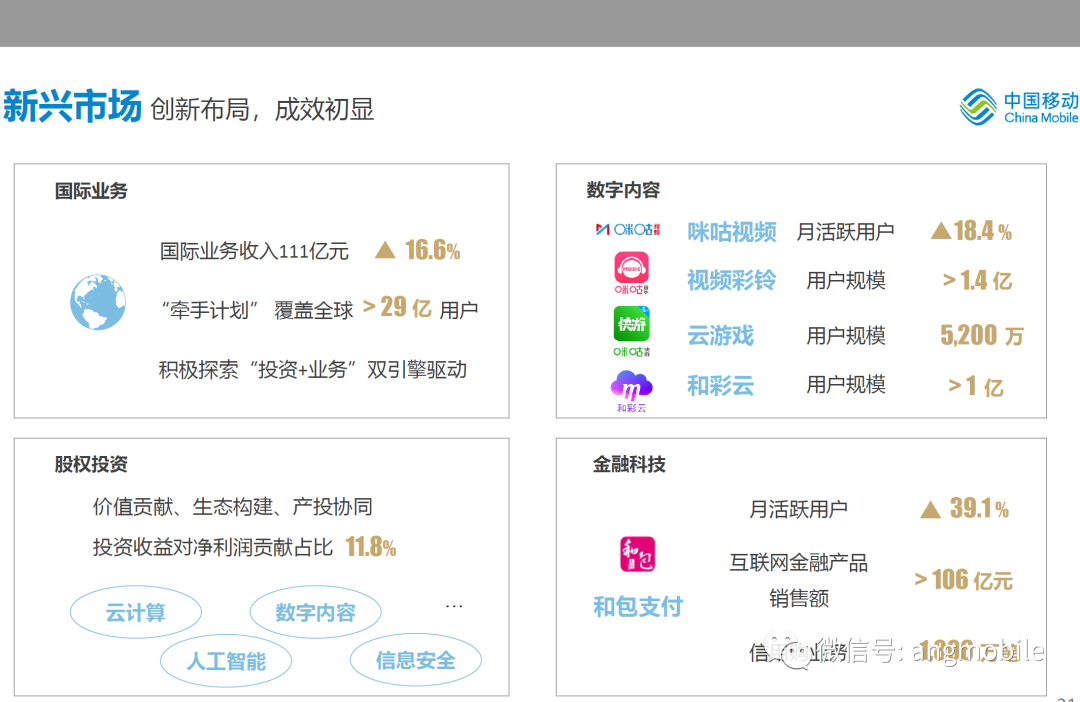Click the 5,200 万 figure
The width and height of the screenshot is (1080, 702).
coord(982,335)
